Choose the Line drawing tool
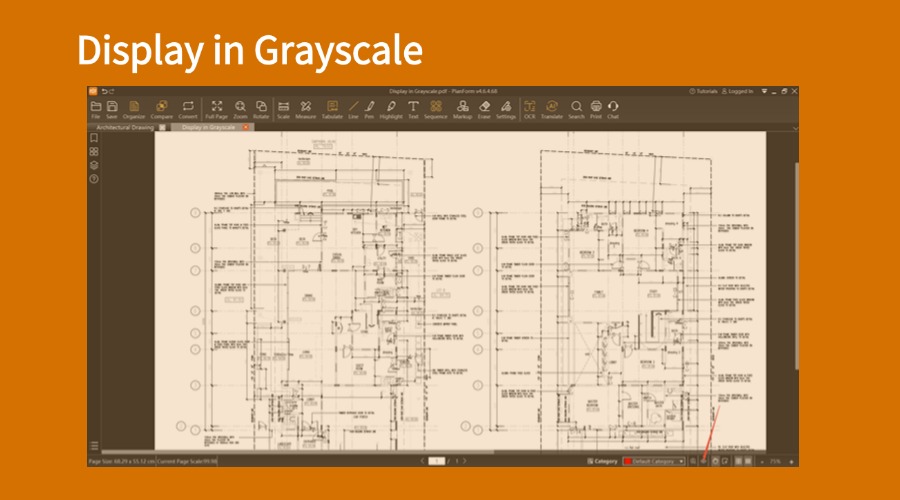 (353, 109)
